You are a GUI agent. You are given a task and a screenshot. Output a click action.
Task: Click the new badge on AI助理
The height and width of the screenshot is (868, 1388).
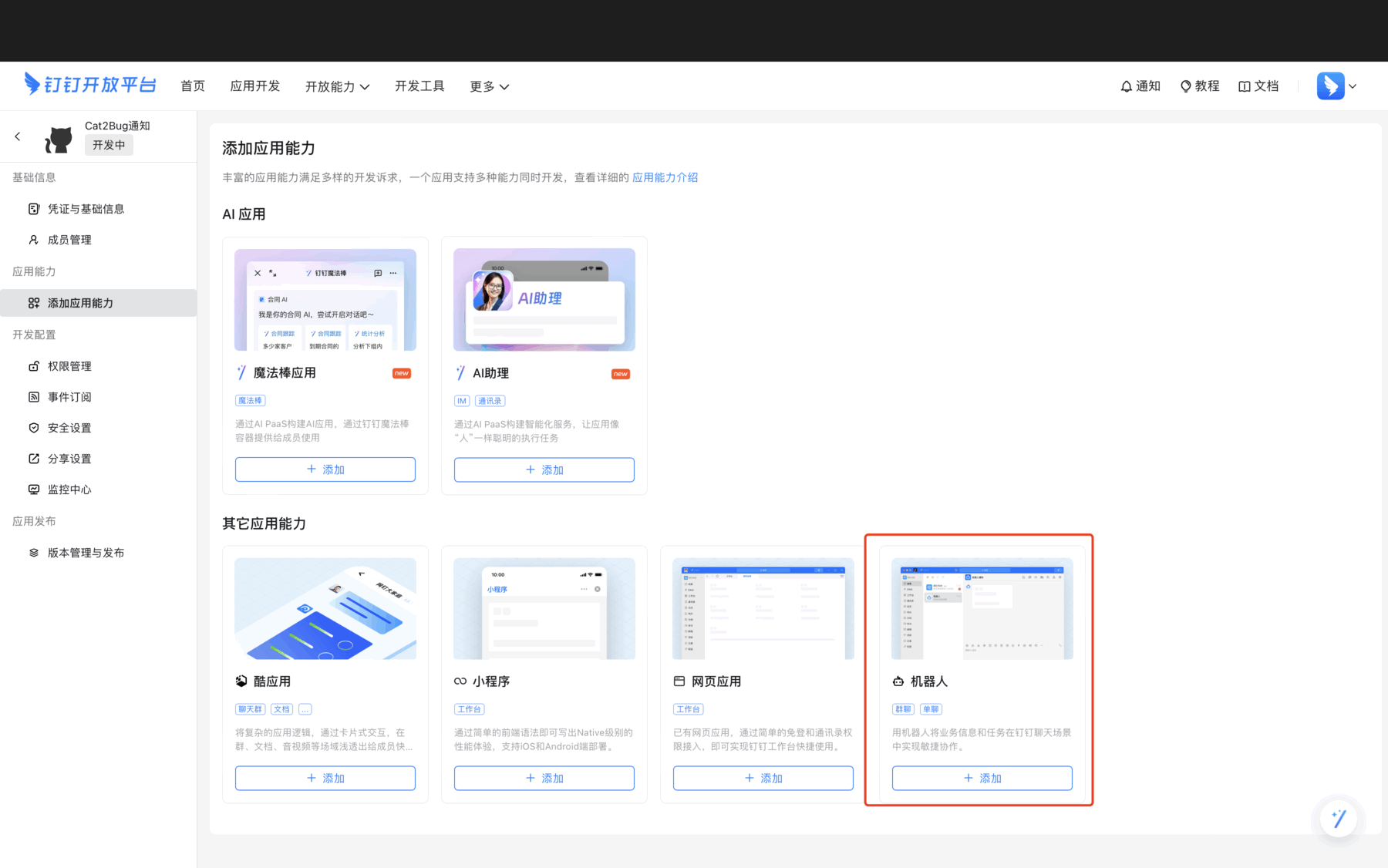click(621, 374)
